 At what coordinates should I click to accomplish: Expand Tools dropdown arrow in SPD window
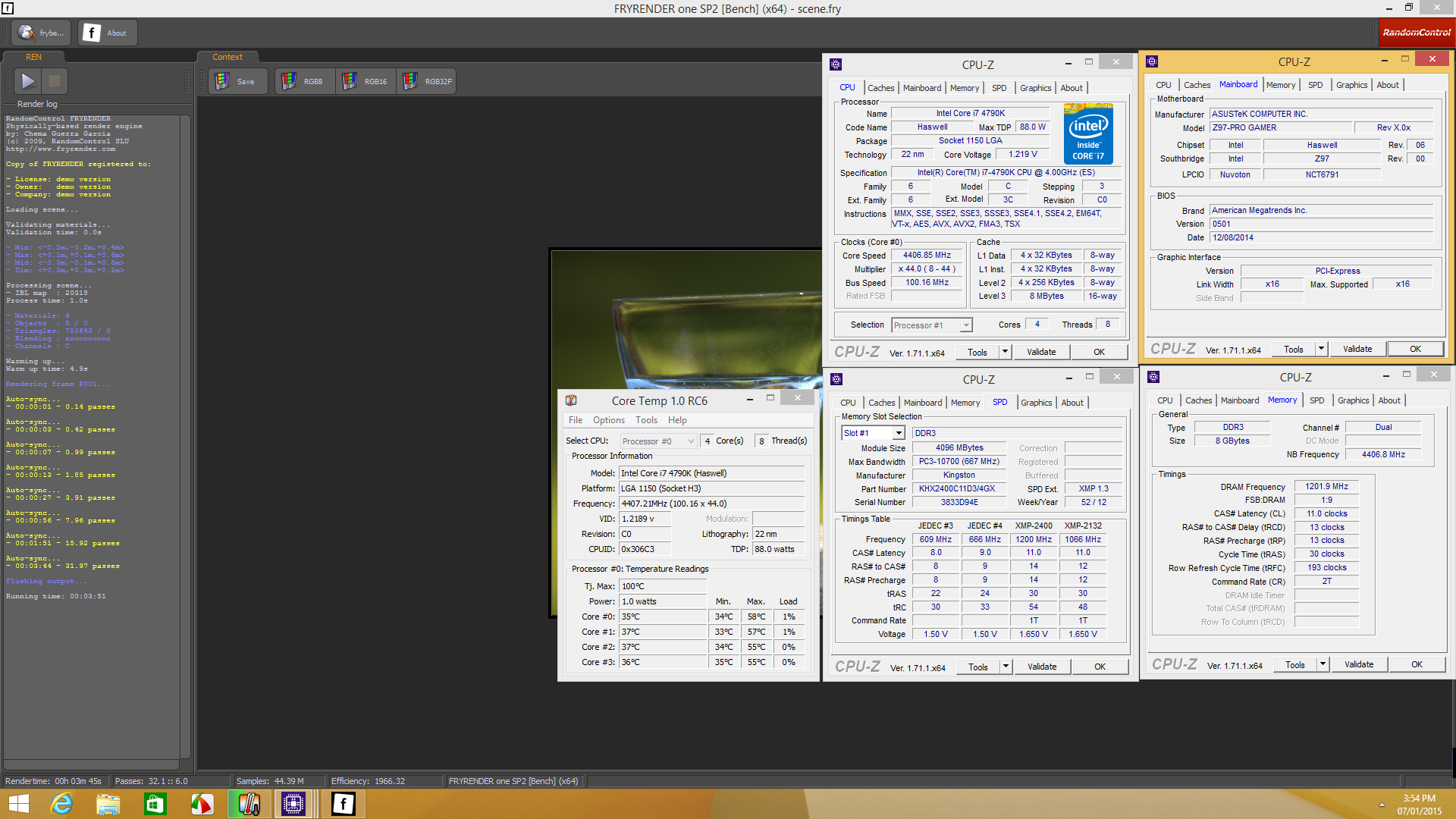pyautogui.click(x=1006, y=667)
